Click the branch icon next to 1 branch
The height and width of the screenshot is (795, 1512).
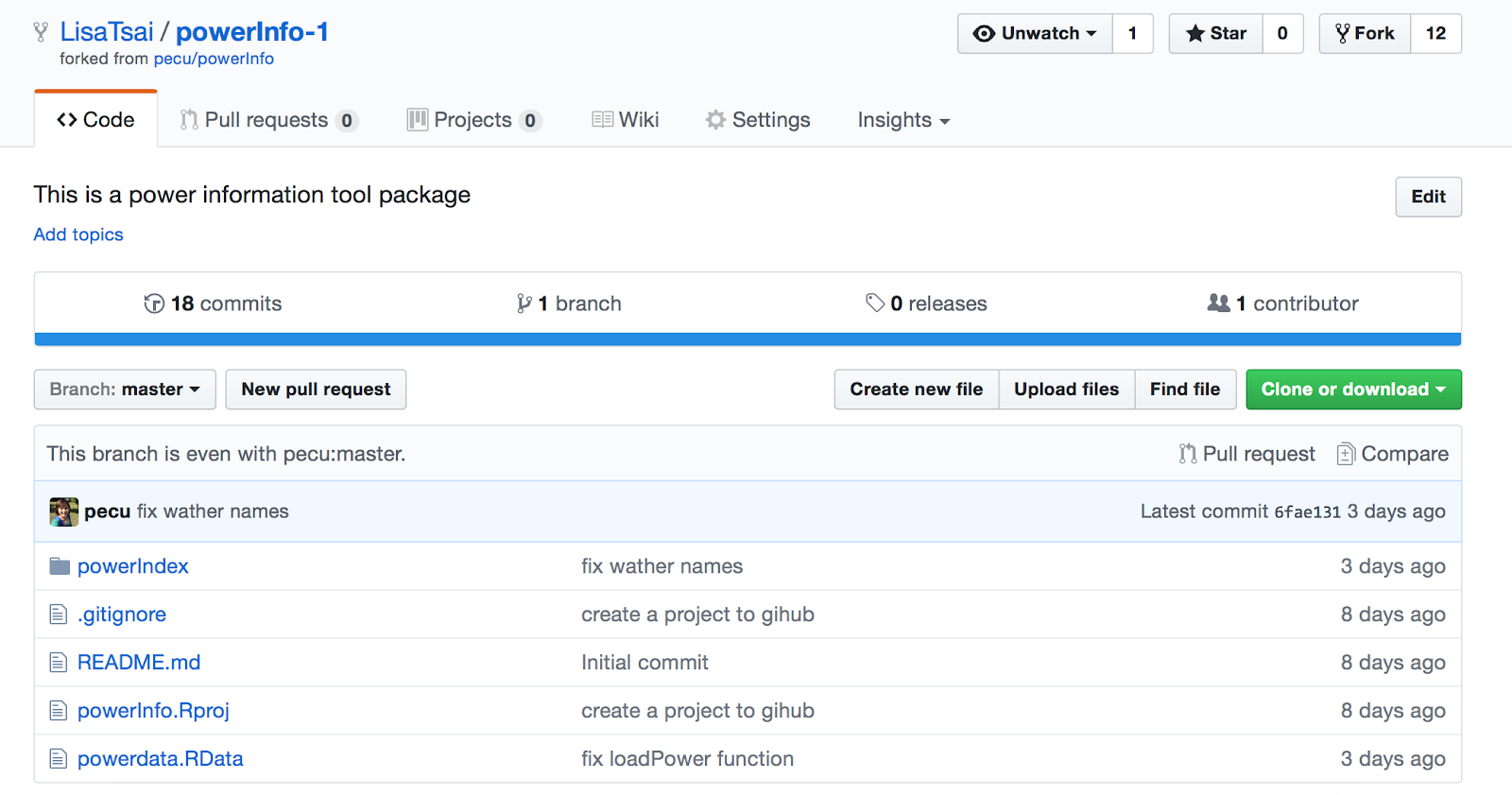tap(524, 303)
